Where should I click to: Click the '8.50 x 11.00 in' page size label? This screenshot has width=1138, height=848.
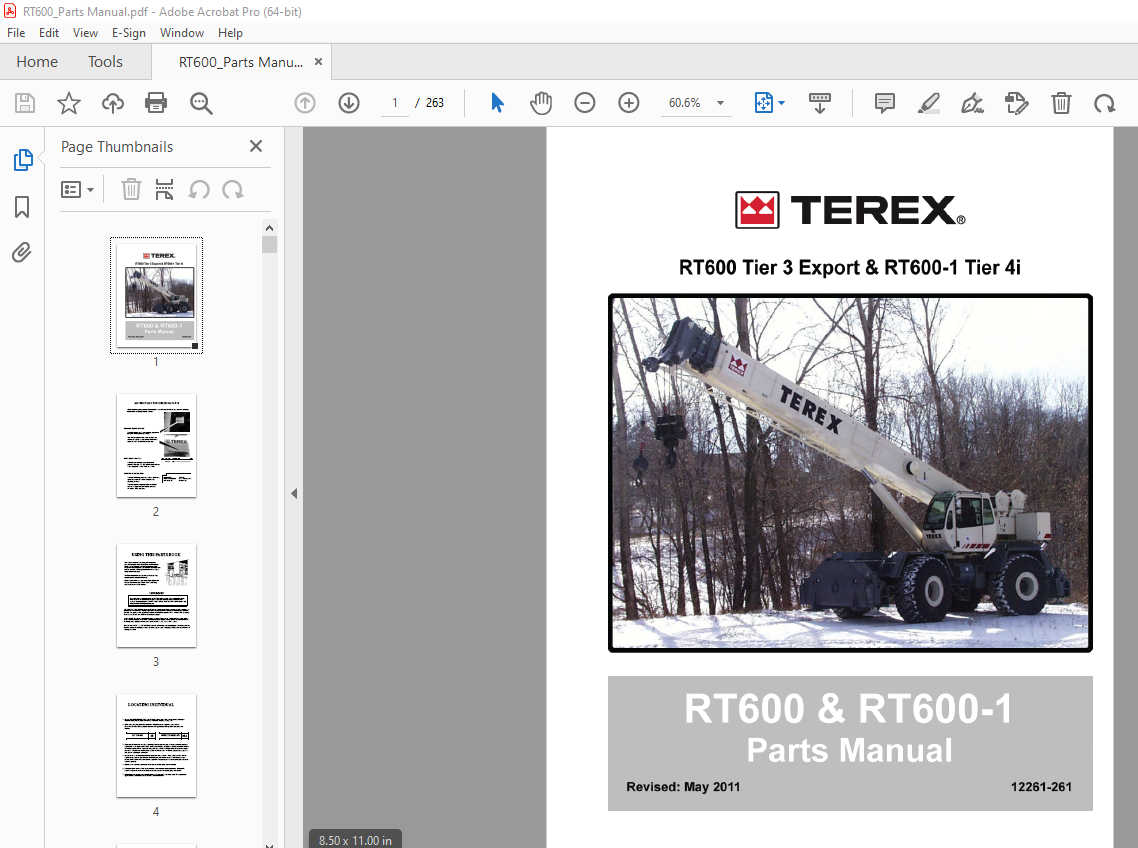coord(355,840)
